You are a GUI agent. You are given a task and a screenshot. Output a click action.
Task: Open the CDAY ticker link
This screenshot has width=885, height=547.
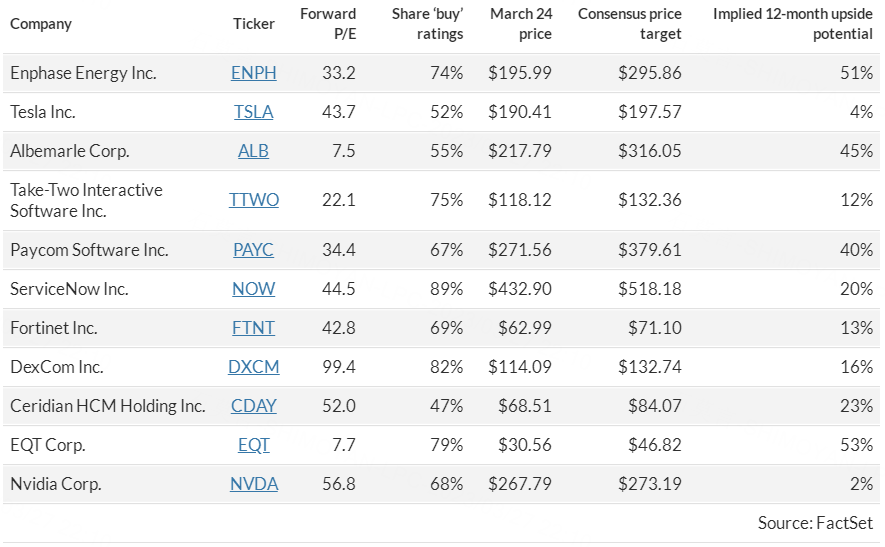pos(253,405)
